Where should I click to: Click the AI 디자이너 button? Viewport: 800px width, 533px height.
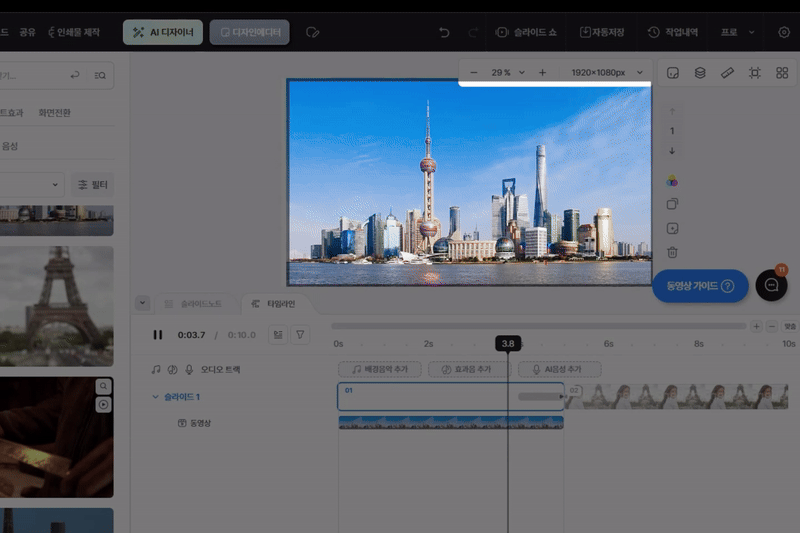164,32
